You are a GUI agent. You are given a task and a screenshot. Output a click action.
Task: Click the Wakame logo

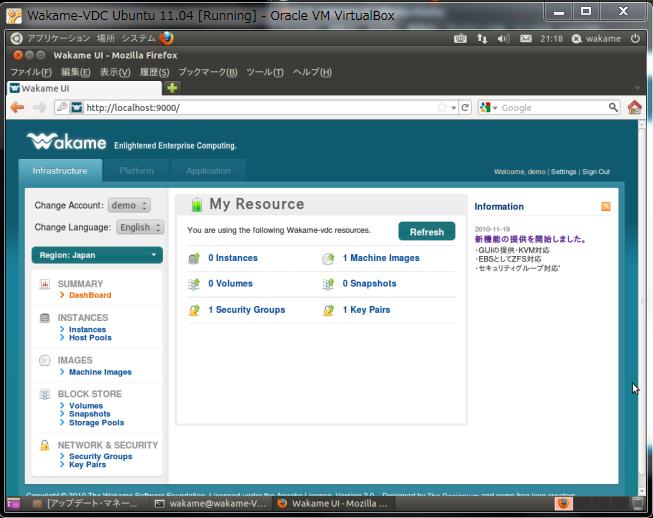67,142
